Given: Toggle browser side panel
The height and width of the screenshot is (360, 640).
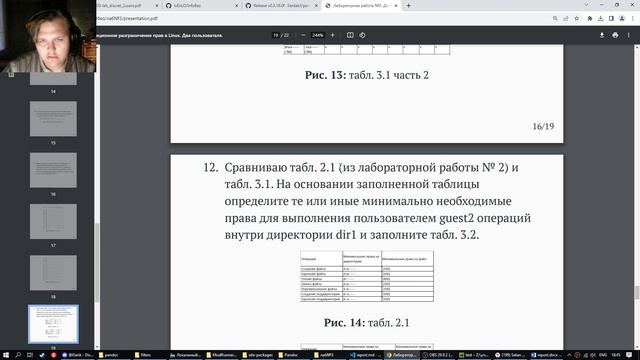Looking at the screenshot, I should (x=611, y=18).
